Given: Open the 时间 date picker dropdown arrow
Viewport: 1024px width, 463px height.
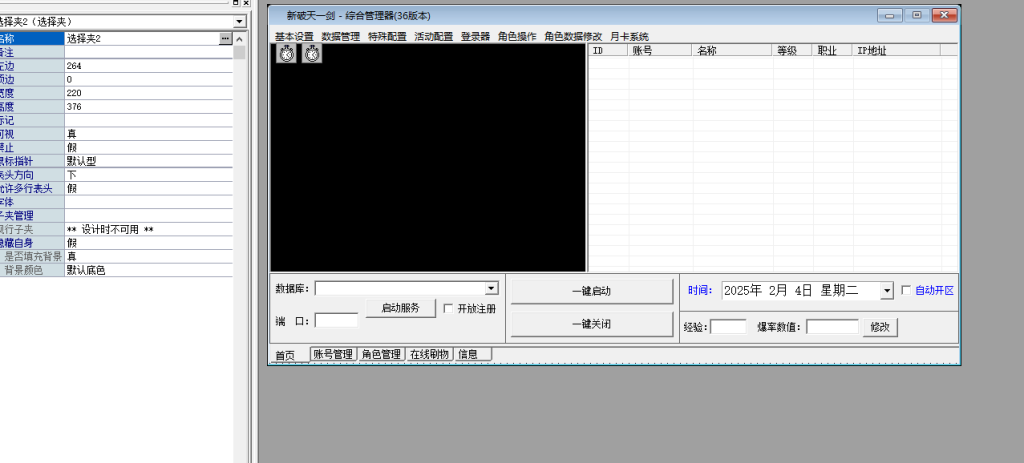Looking at the screenshot, I should [886, 291].
